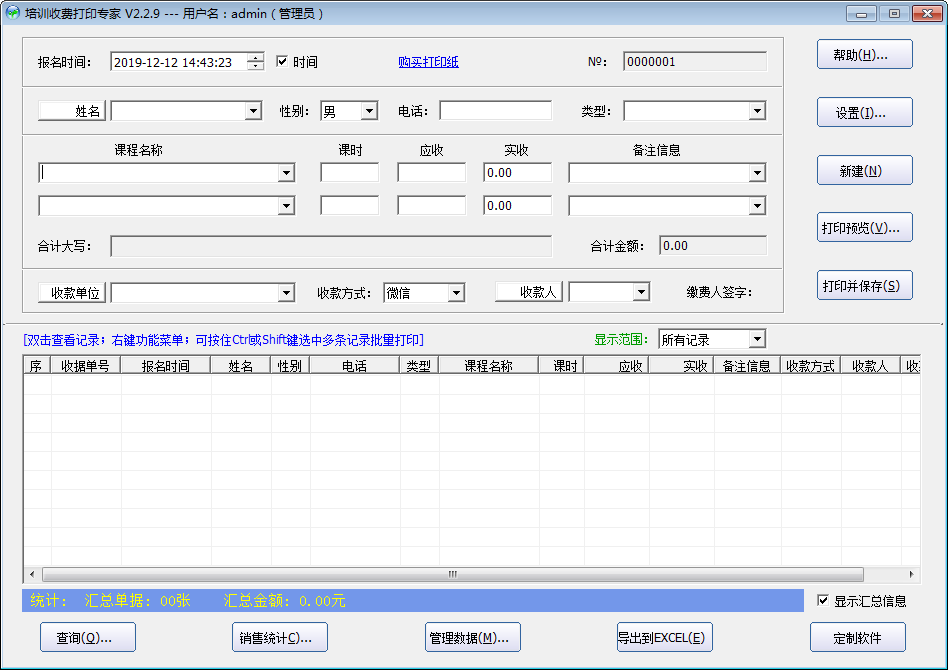
Task: Click the 姓名 button
Action: click(72, 111)
